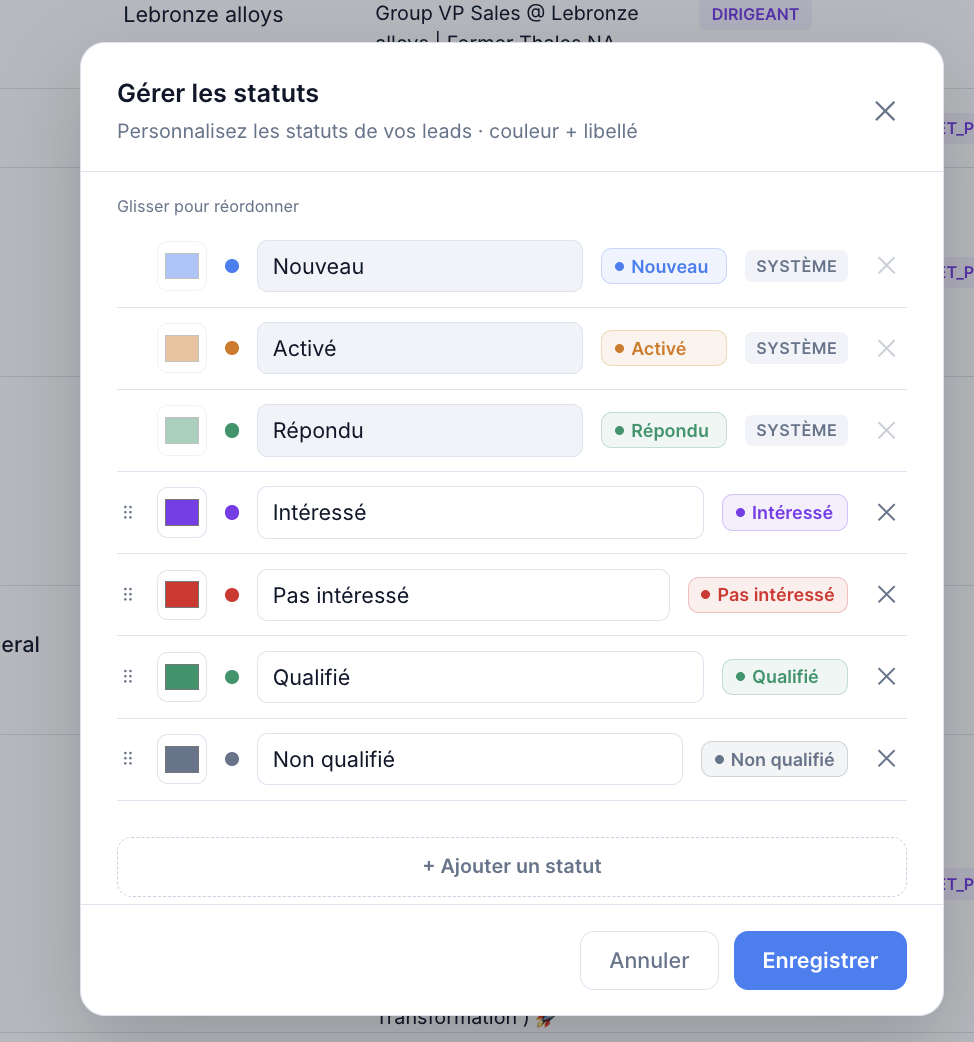This screenshot has height=1042, width=974.
Task: Open the color picker for Activé
Action: [182, 348]
